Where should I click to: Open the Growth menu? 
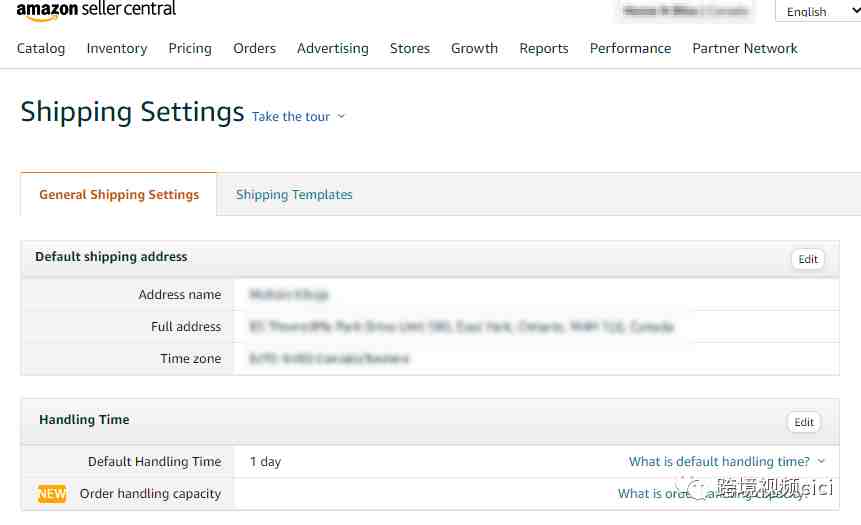pyautogui.click(x=474, y=48)
